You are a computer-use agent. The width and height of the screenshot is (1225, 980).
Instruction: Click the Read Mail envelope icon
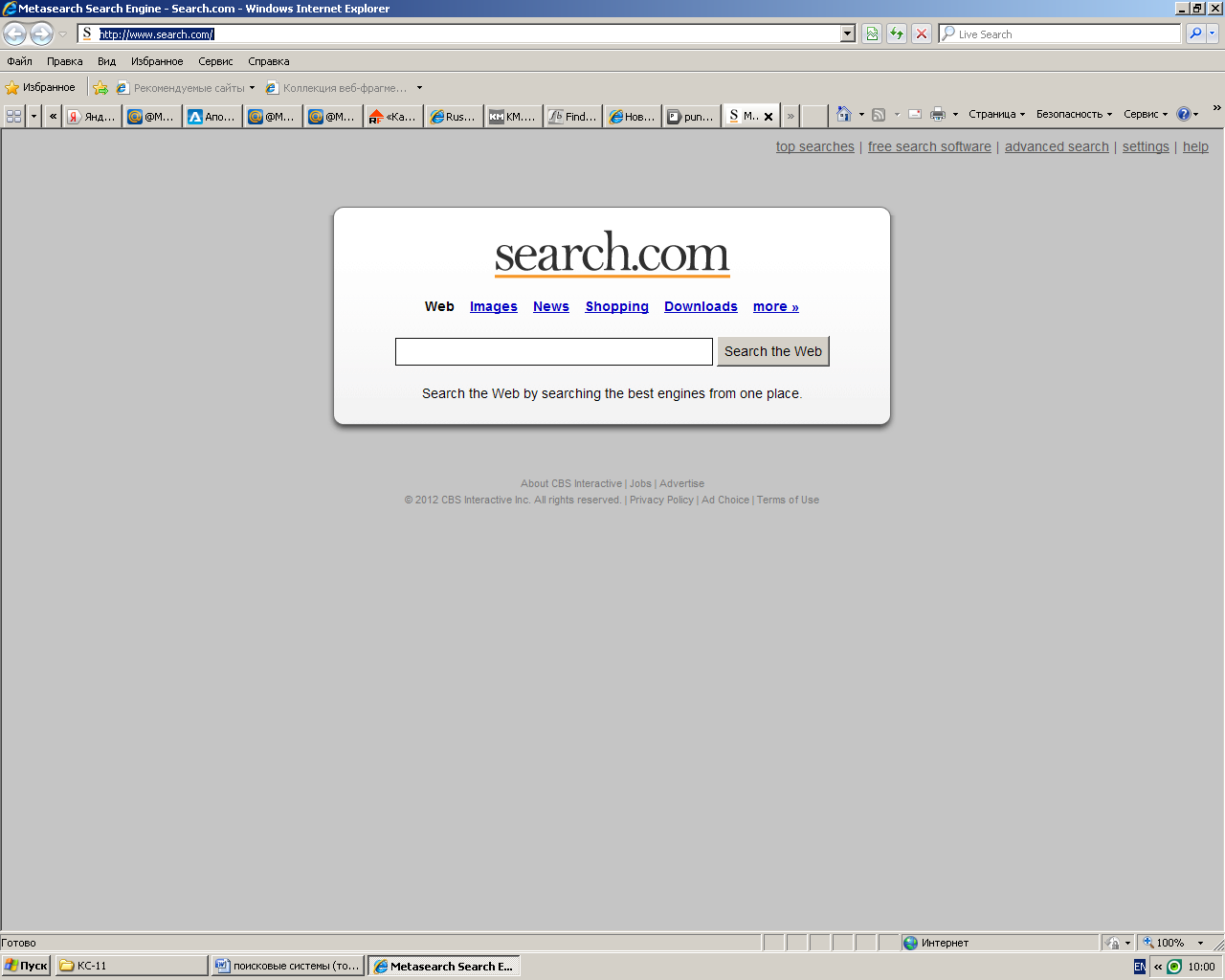(915, 114)
